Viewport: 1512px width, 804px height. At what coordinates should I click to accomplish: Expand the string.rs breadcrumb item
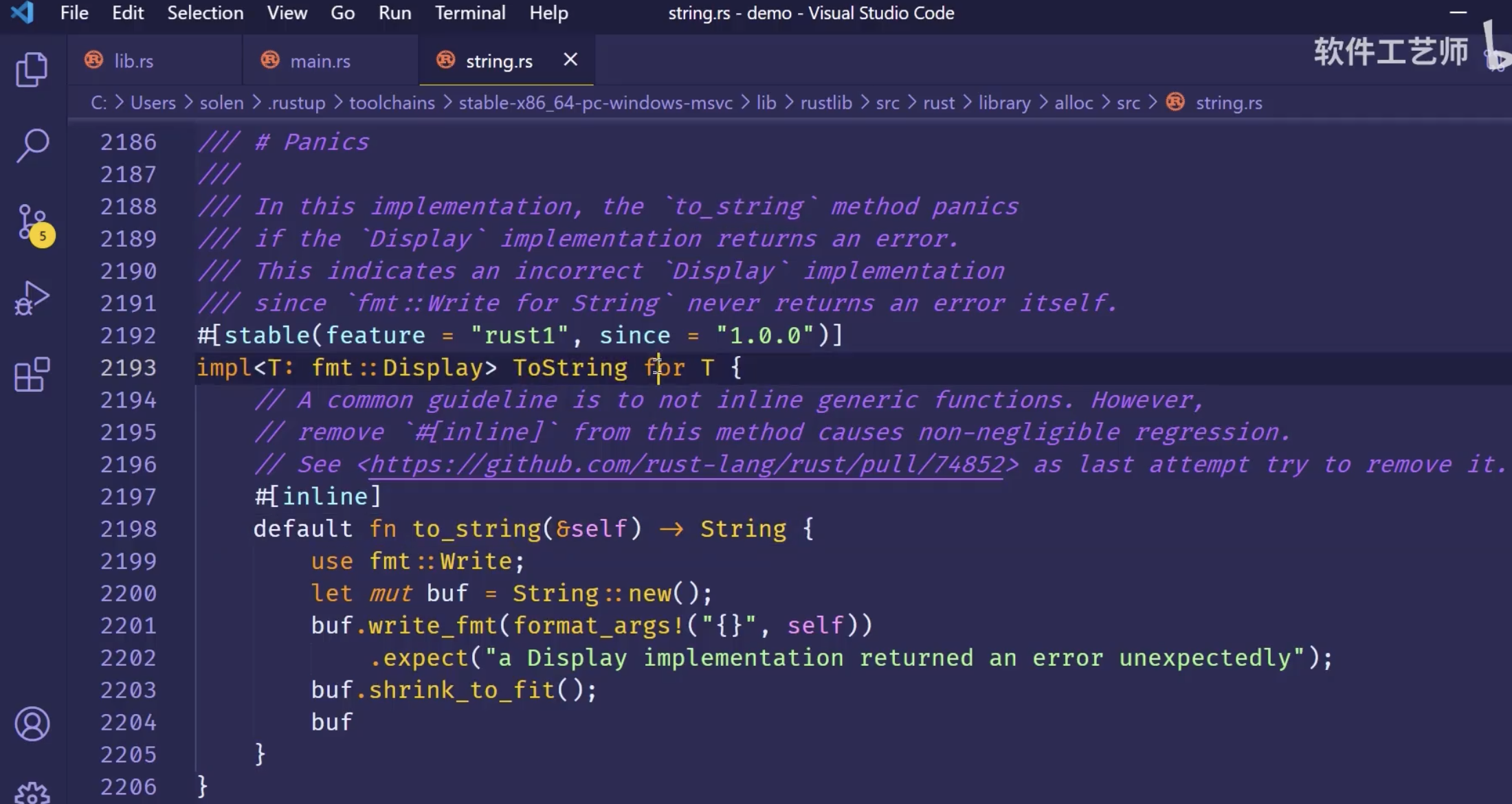tap(1228, 103)
